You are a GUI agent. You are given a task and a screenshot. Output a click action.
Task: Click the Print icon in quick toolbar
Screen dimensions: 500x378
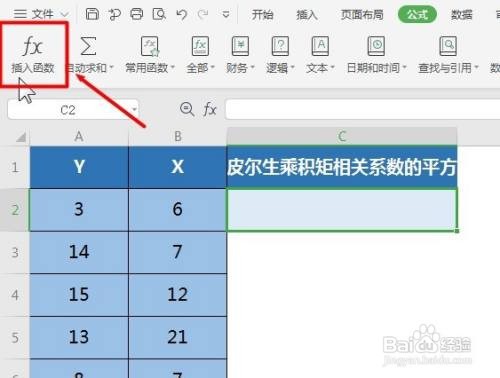136,14
